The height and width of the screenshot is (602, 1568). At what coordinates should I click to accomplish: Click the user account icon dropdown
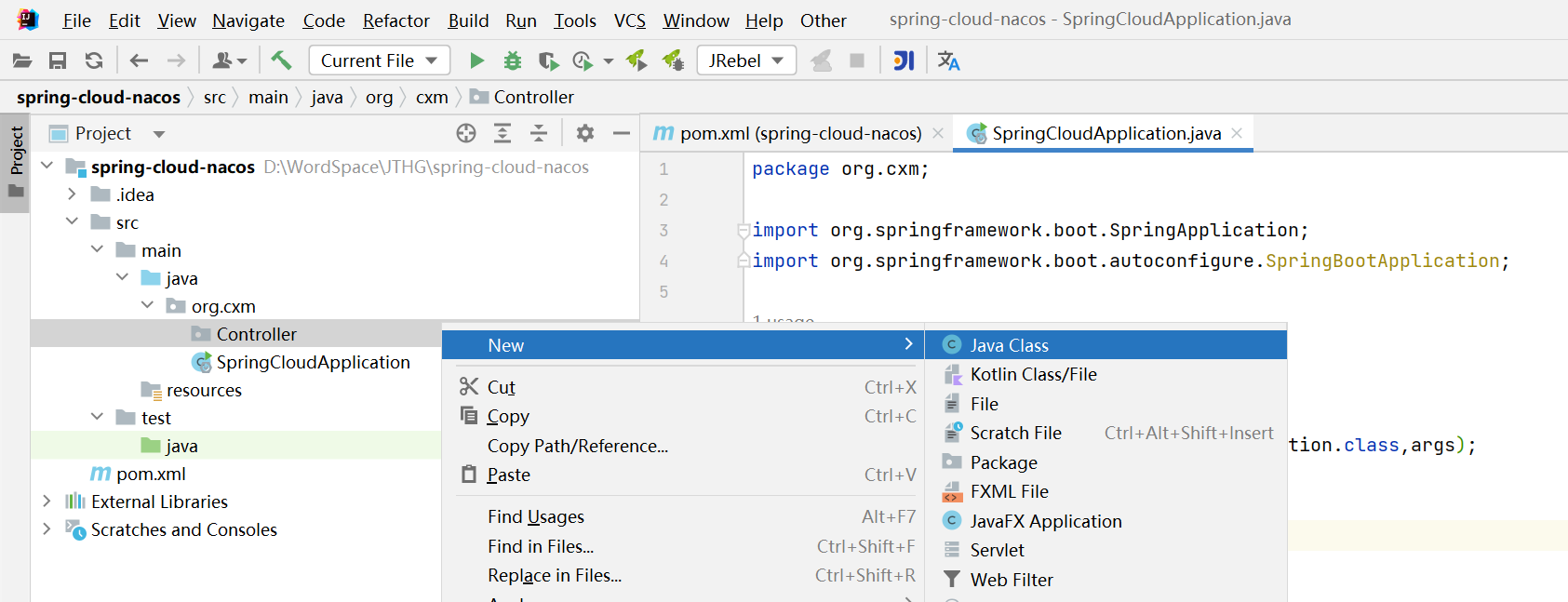(x=229, y=61)
